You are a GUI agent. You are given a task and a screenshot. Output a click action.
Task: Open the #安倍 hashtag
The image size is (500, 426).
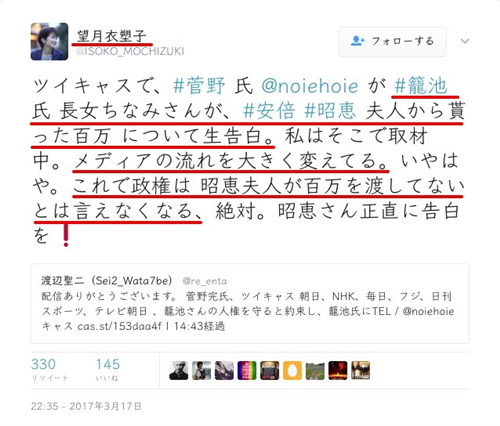[x=269, y=111]
